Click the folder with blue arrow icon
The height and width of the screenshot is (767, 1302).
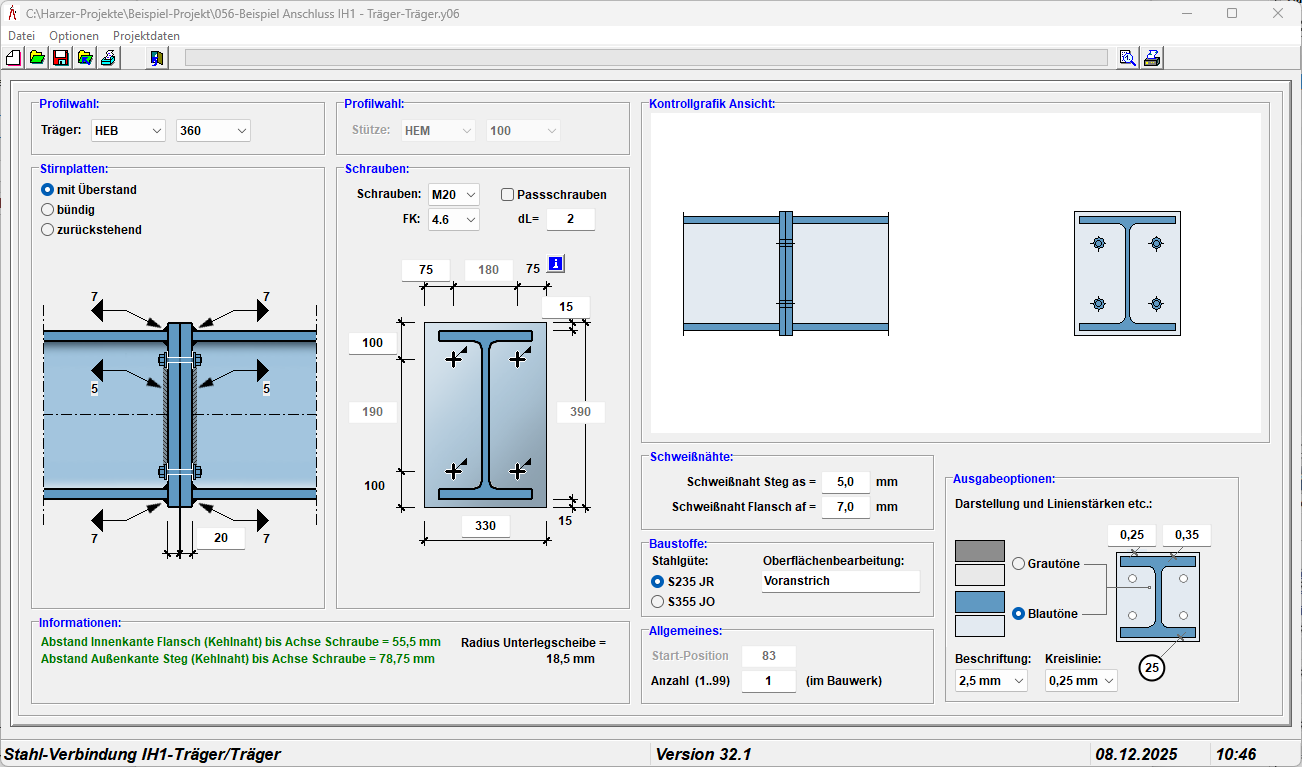point(85,58)
